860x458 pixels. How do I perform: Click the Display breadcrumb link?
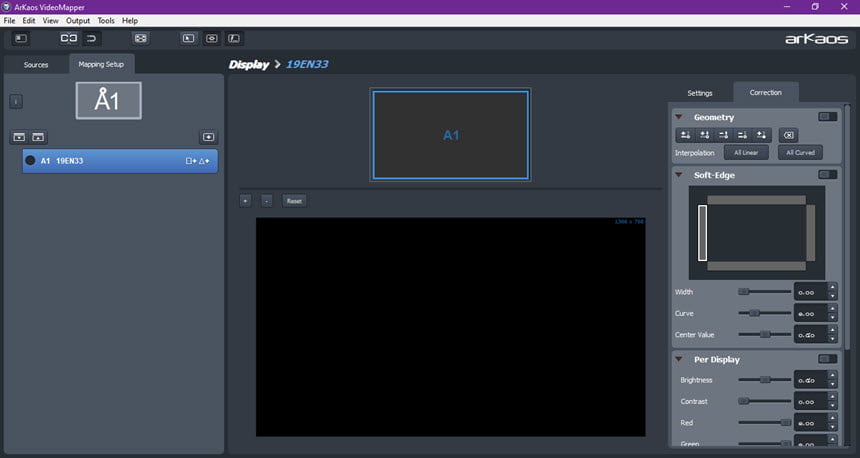[x=248, y=65]
